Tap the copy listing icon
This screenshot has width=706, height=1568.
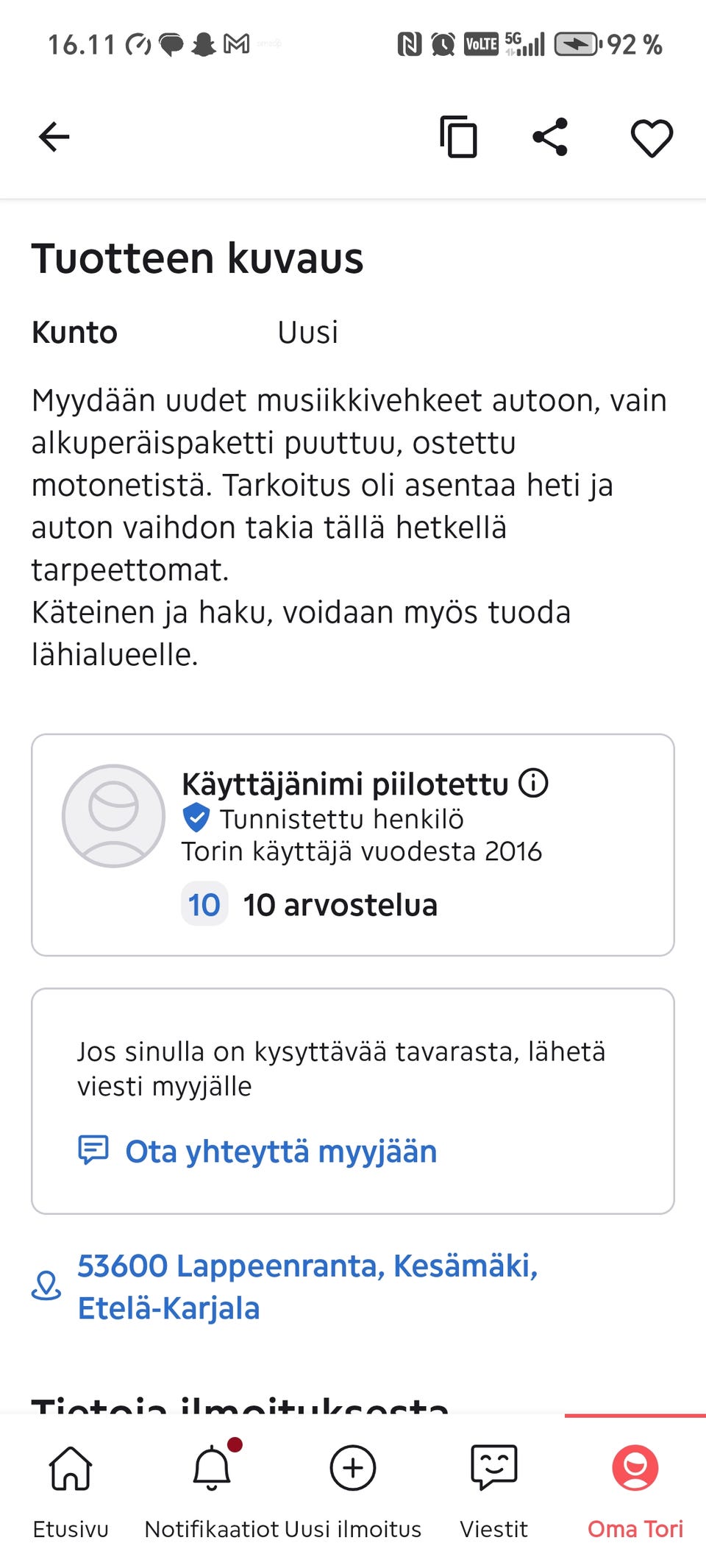click(x=457, y=137)
